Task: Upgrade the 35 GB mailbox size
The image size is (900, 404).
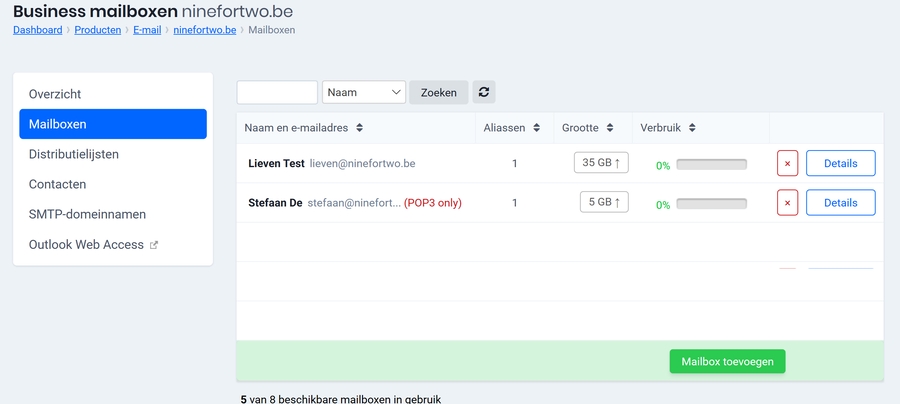Action: tap(601, 163)
